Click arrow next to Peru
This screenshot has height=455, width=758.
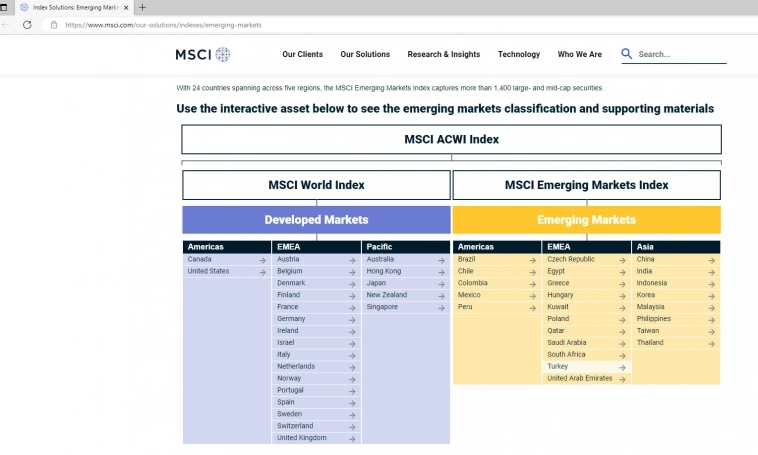click(532, 308)
